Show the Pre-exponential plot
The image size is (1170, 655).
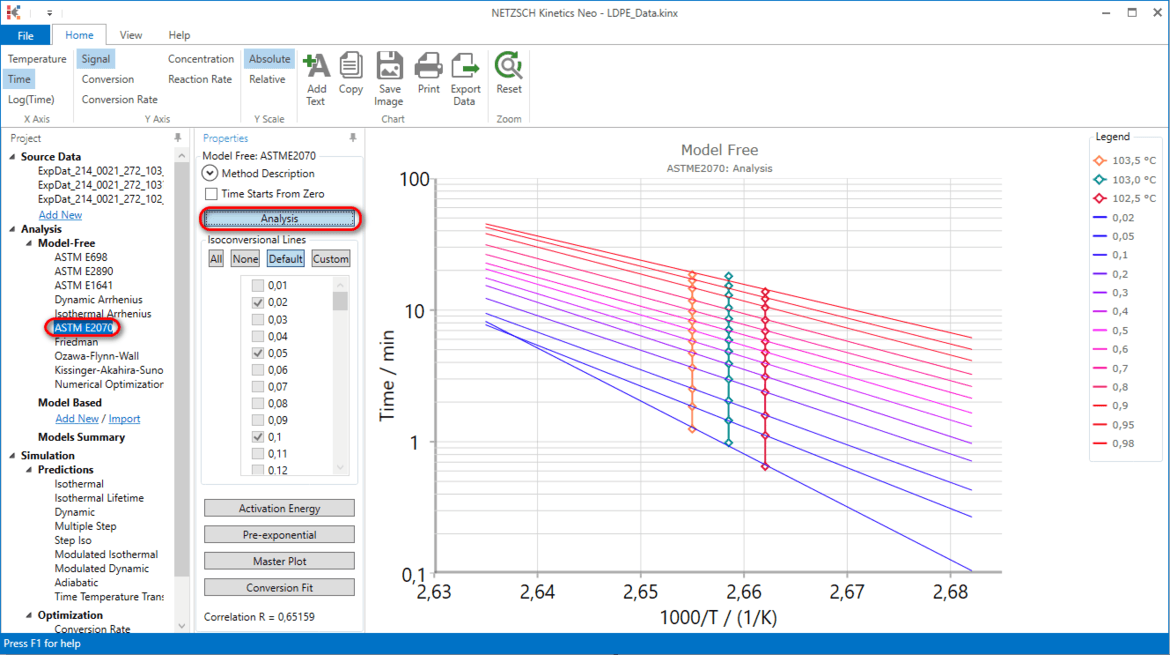click(x=279, y=535)
